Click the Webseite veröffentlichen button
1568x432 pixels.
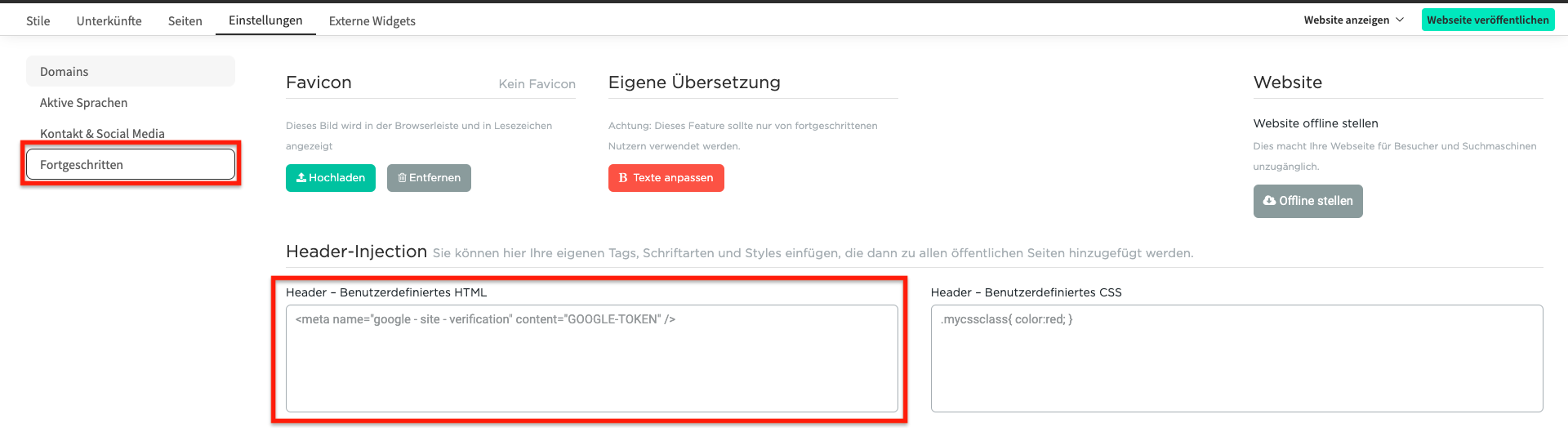[1488, 20]
